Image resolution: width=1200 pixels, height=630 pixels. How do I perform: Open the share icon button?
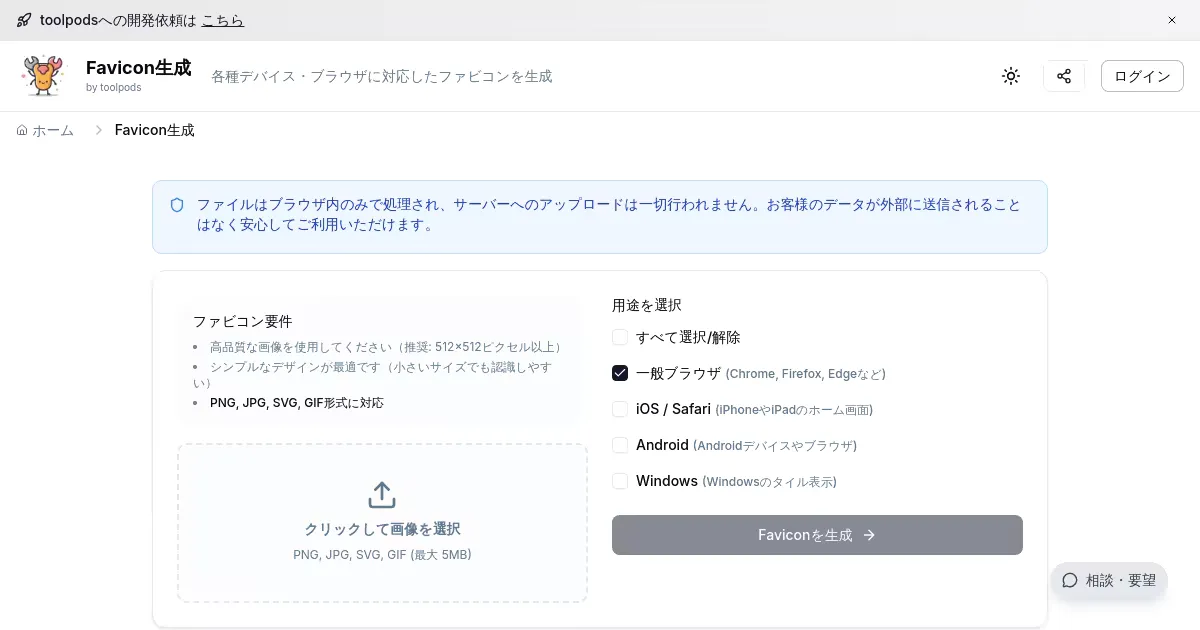pos(1064,76)
